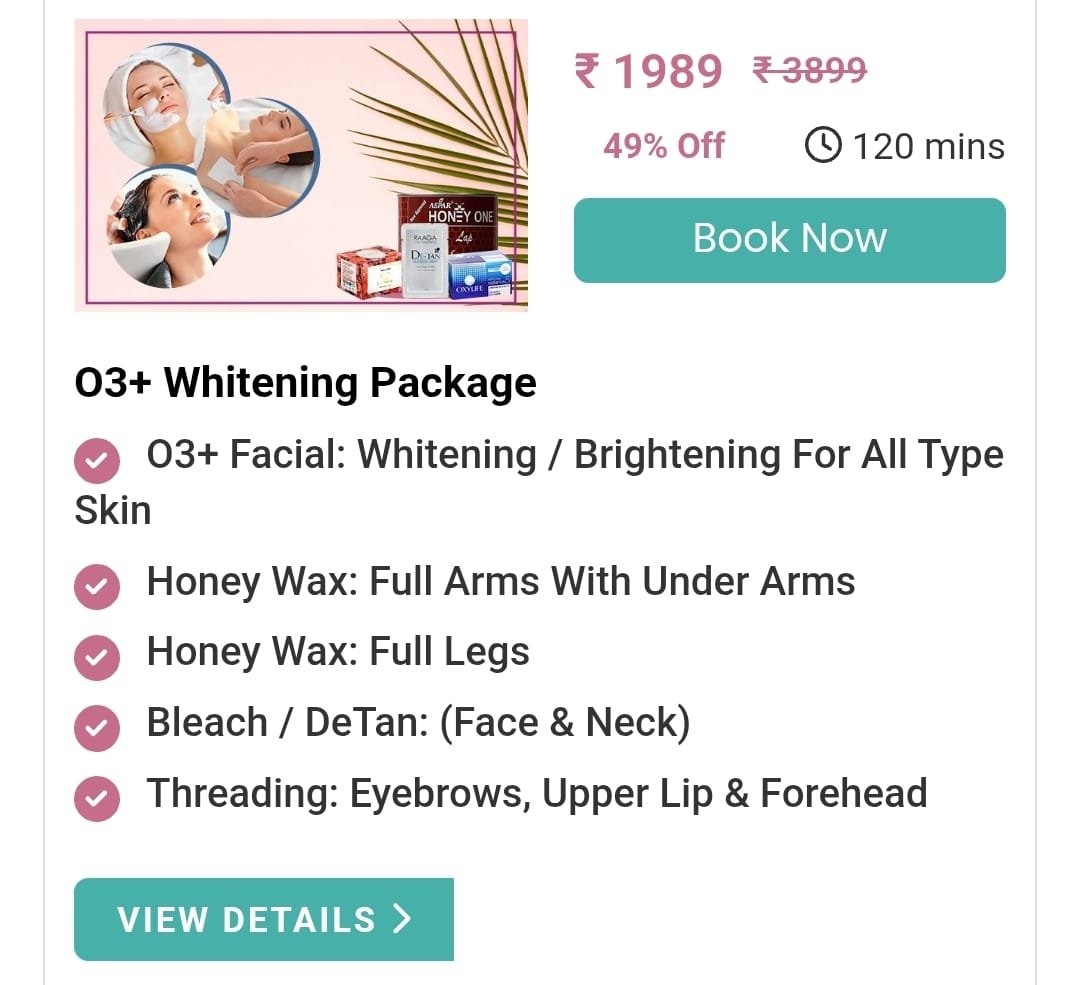This screenshot has height=985, width=1080.
Task: Tap the Book Now button
Action: click(x=789, y=240)
